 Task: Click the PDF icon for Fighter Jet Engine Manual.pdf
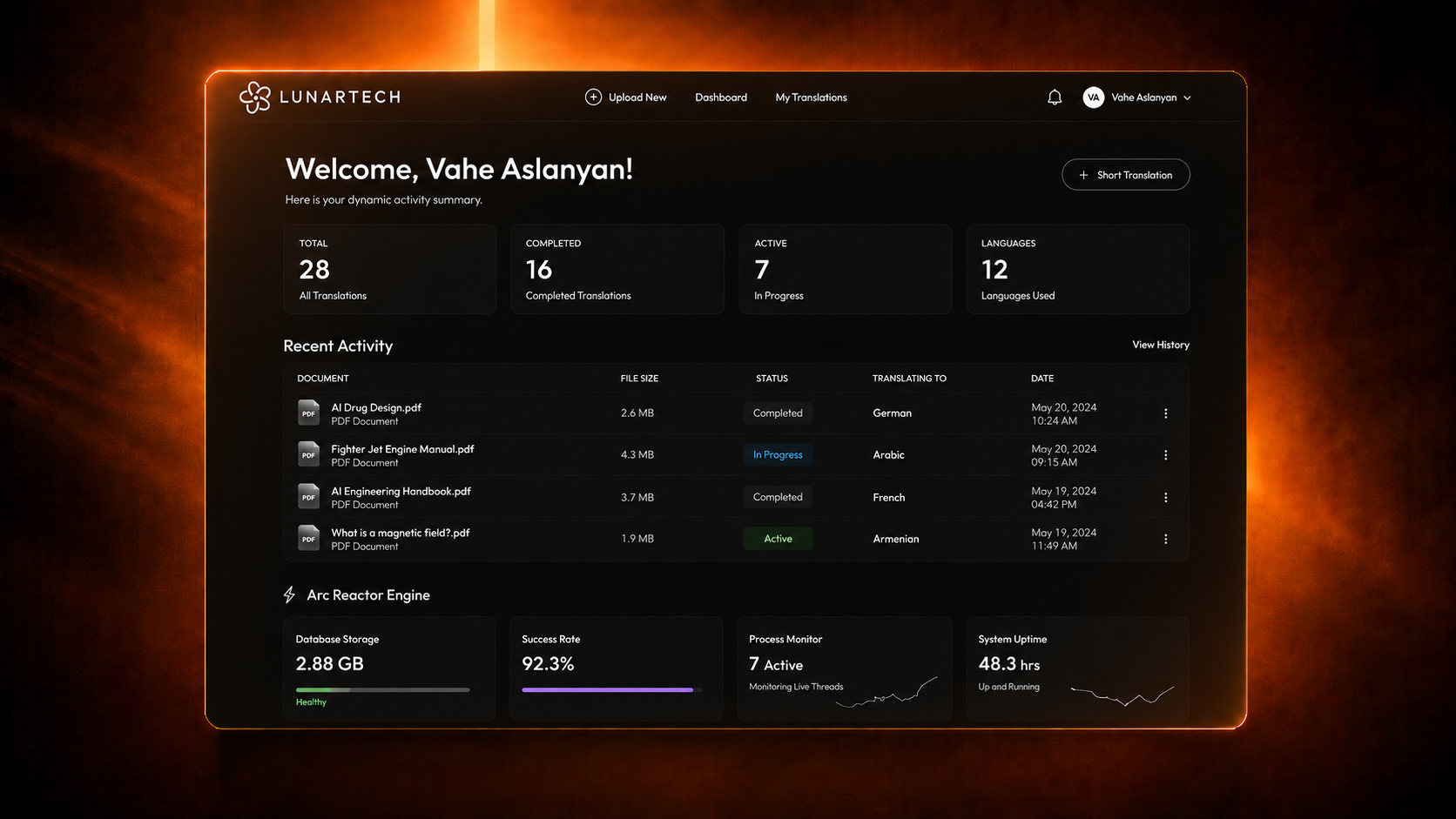point(308,454)
